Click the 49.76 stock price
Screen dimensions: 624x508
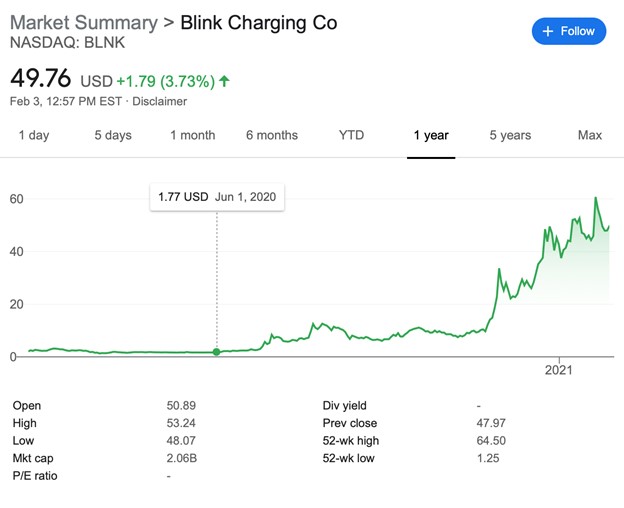41,78
